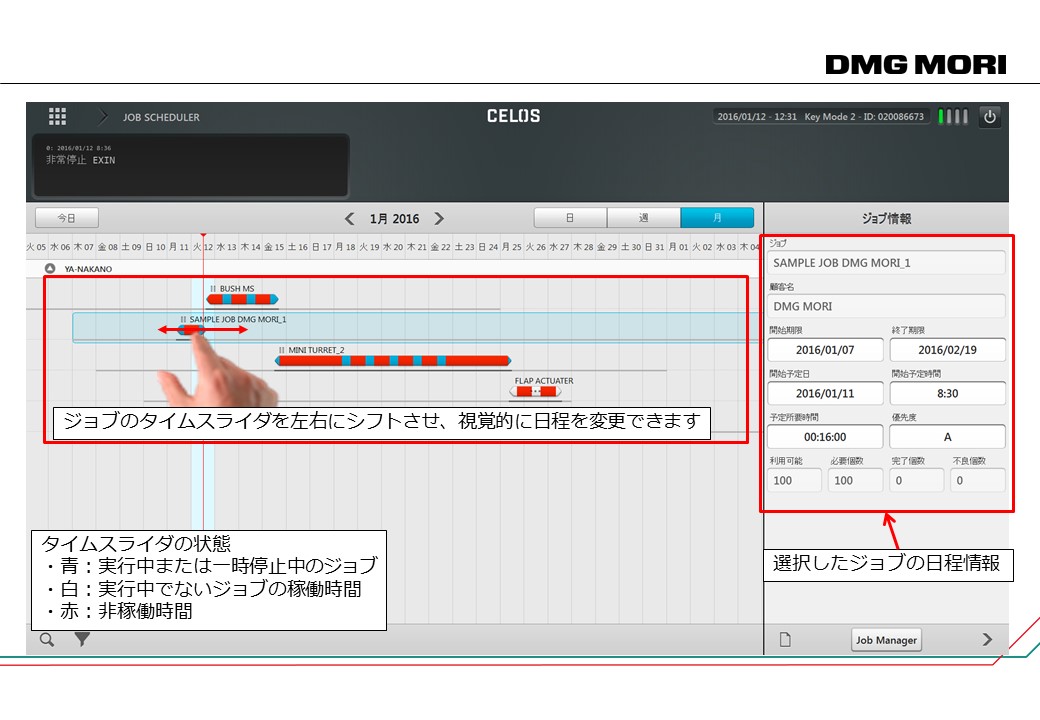The height and width of the screenshot is (720, 1040).
Task: Click the 完了個数 field
Action: tap(917, 481)
